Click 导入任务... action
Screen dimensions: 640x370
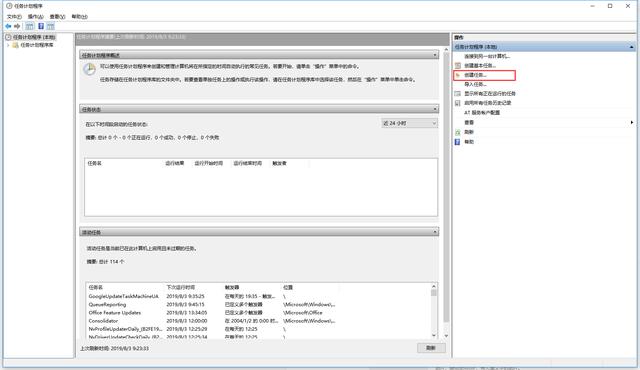476,84
